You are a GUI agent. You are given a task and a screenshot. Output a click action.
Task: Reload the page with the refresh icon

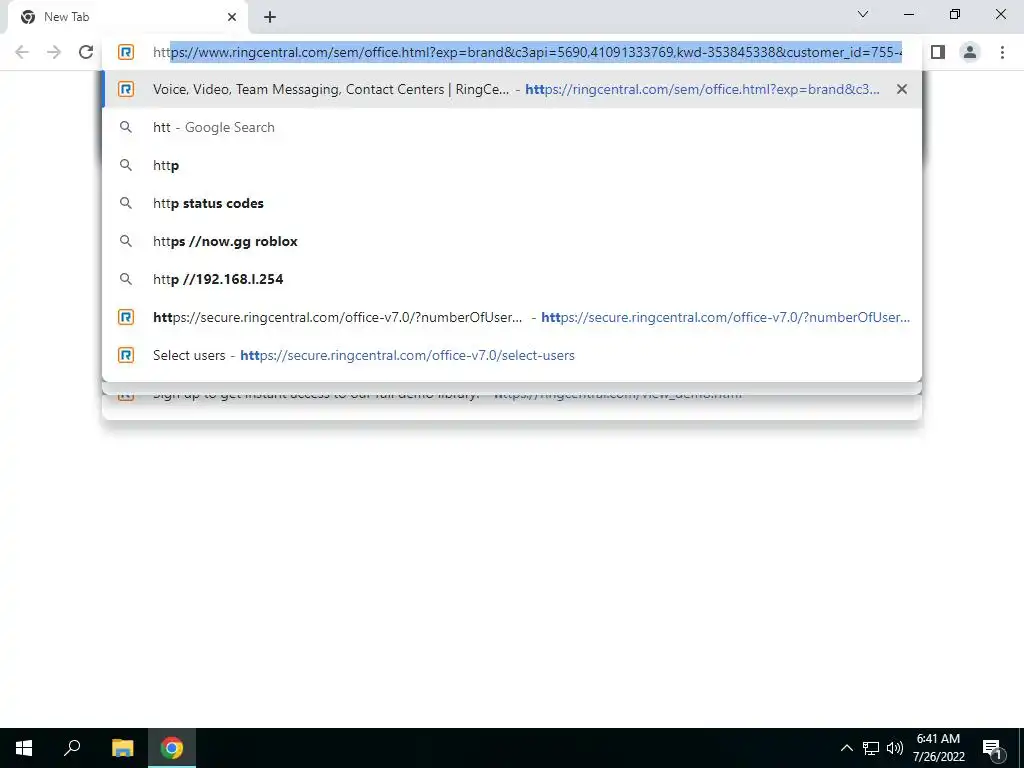(x=86, y=52)
